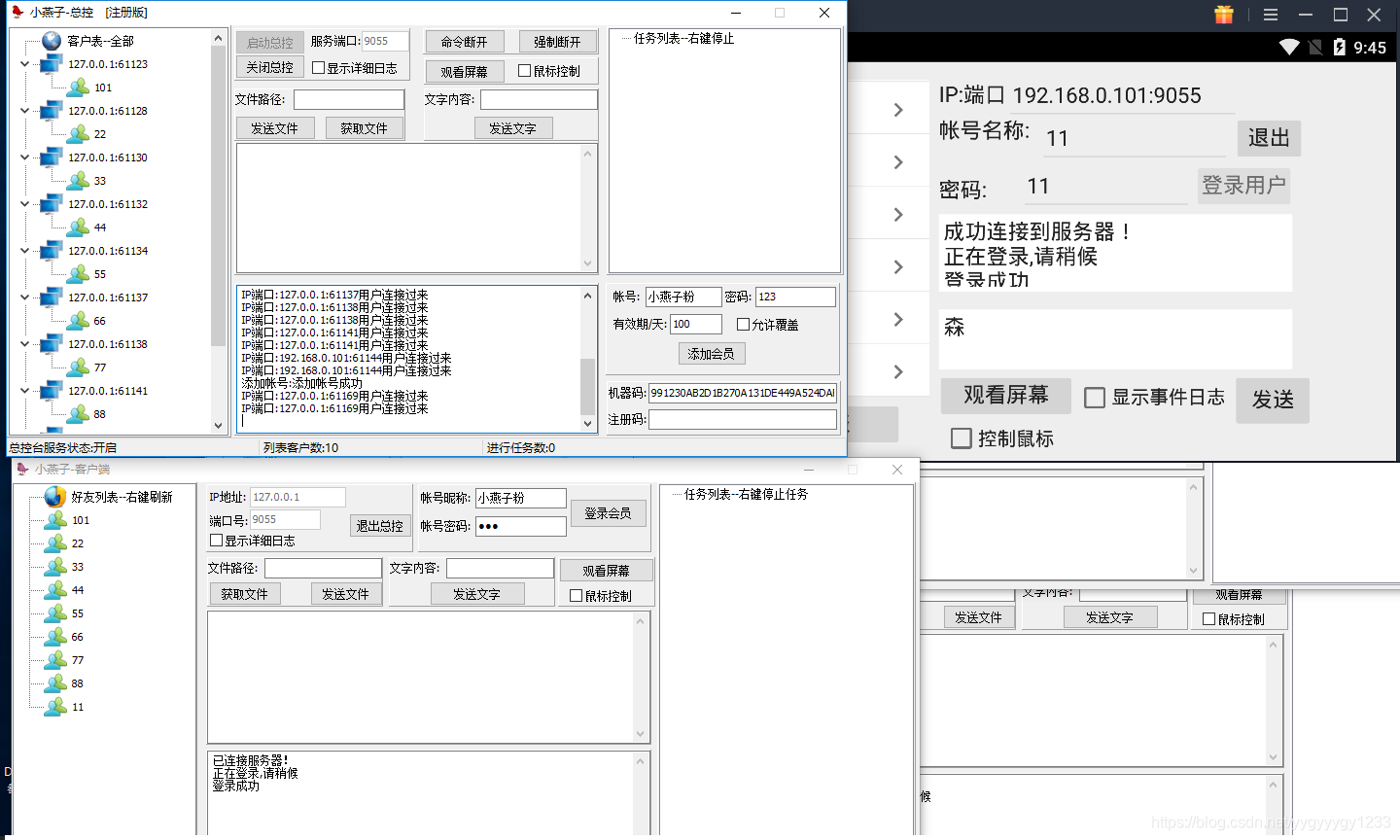Click globe icon beside 客户表--全部
The width and height of the screenshot is (1400, 840).
(x=52, y=41)
